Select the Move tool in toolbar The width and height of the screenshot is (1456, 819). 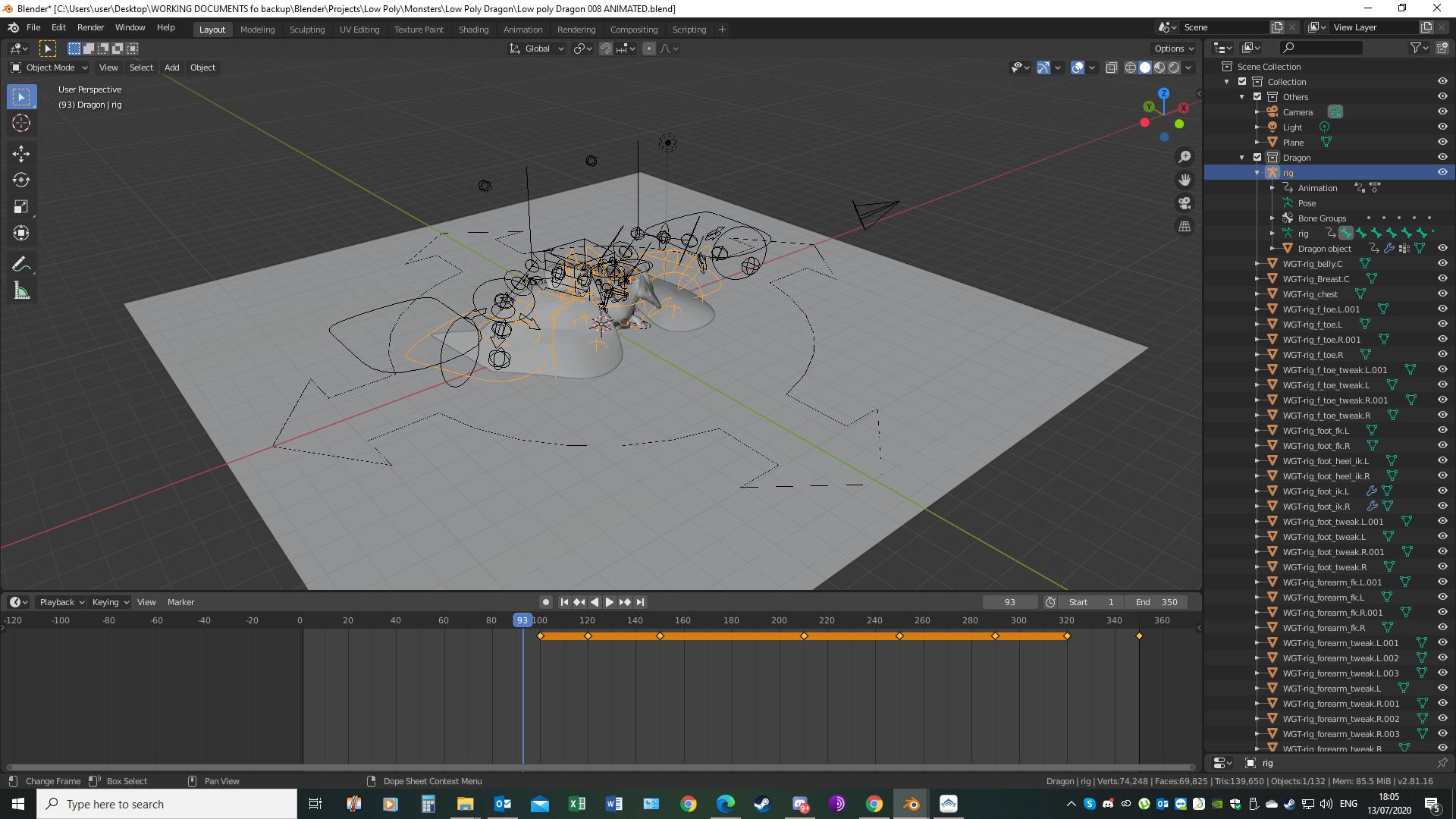21,154
